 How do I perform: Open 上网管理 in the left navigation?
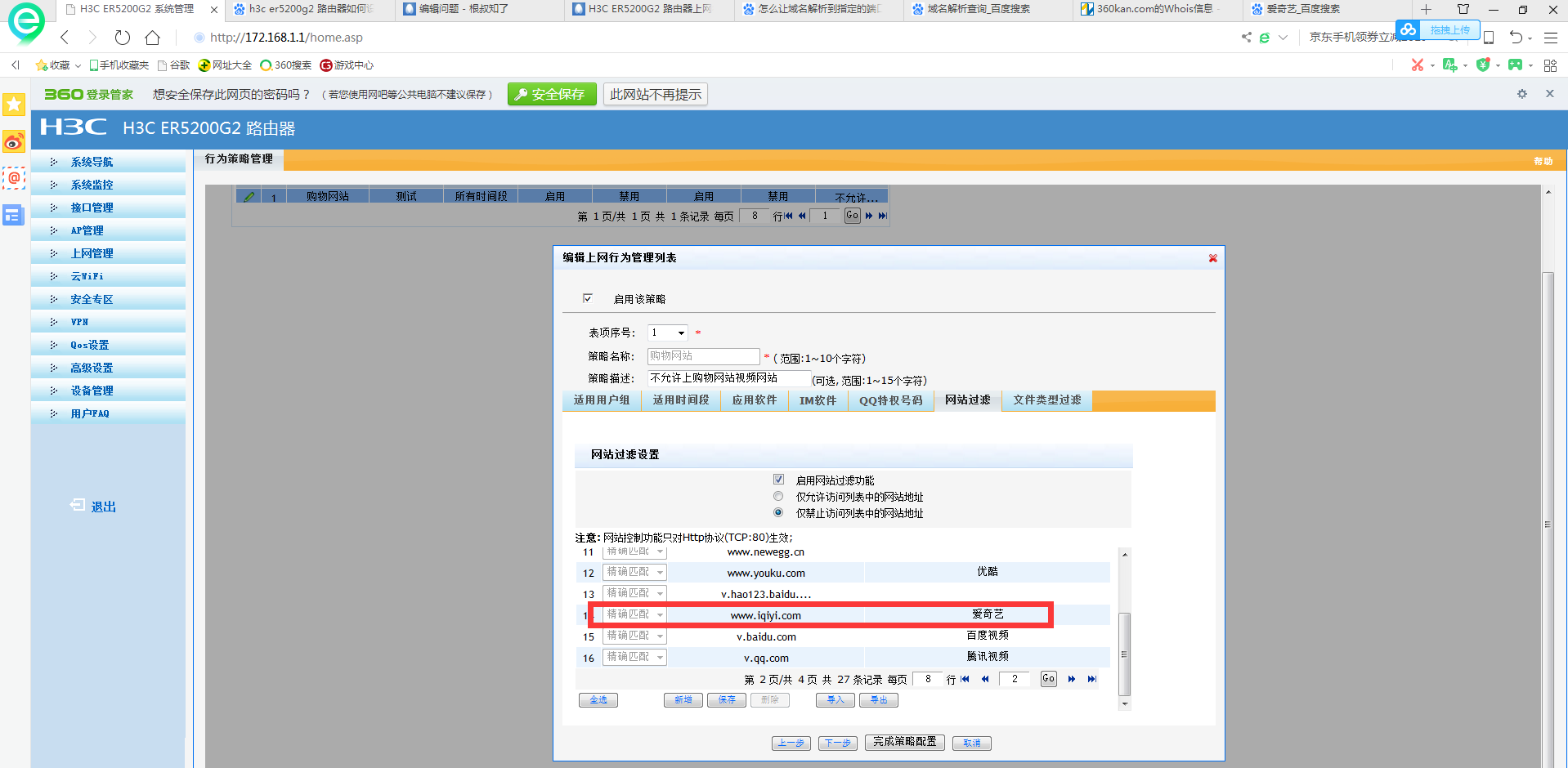coord(92,253)
